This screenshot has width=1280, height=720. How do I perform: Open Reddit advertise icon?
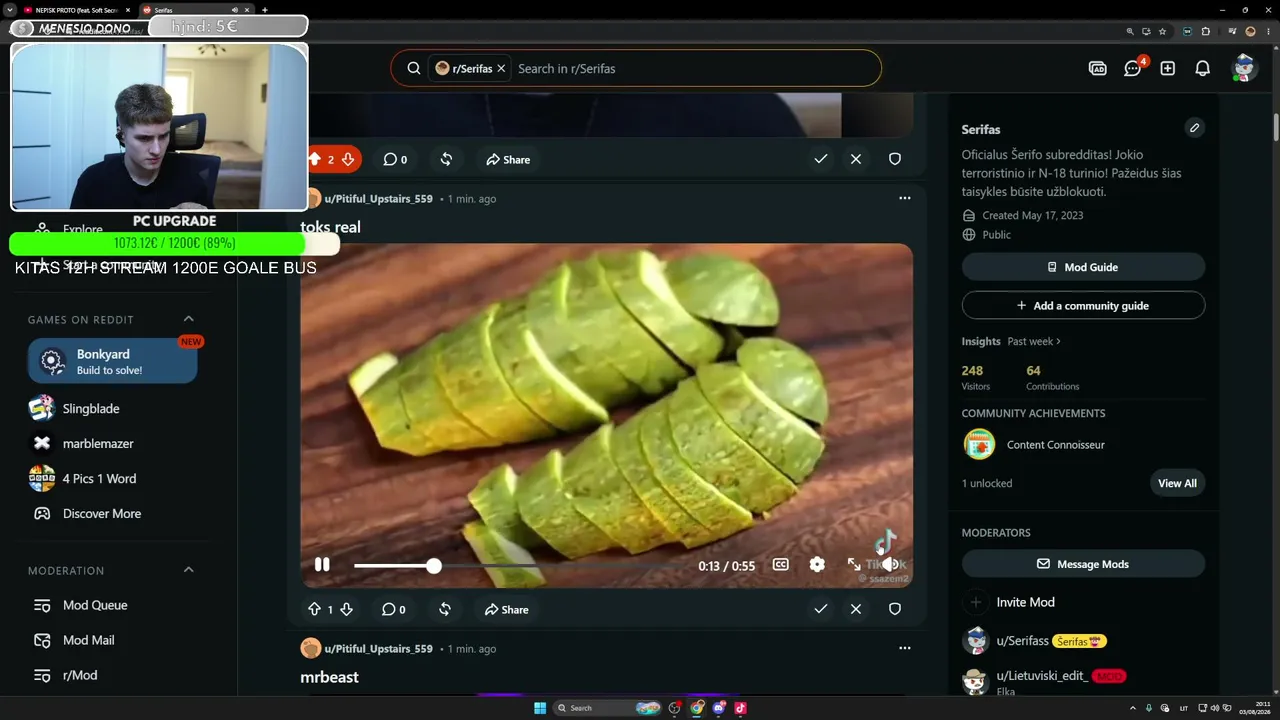1097,68
